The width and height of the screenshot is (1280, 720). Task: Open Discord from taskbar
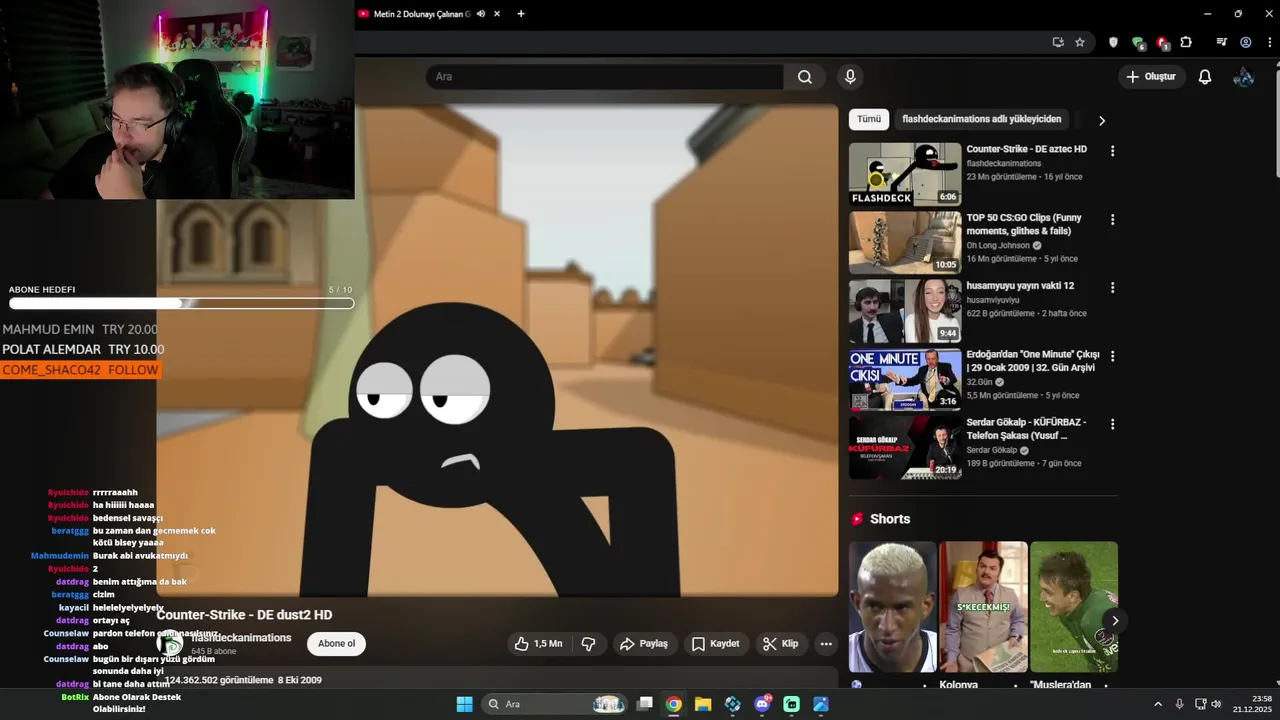coord(763,704)
